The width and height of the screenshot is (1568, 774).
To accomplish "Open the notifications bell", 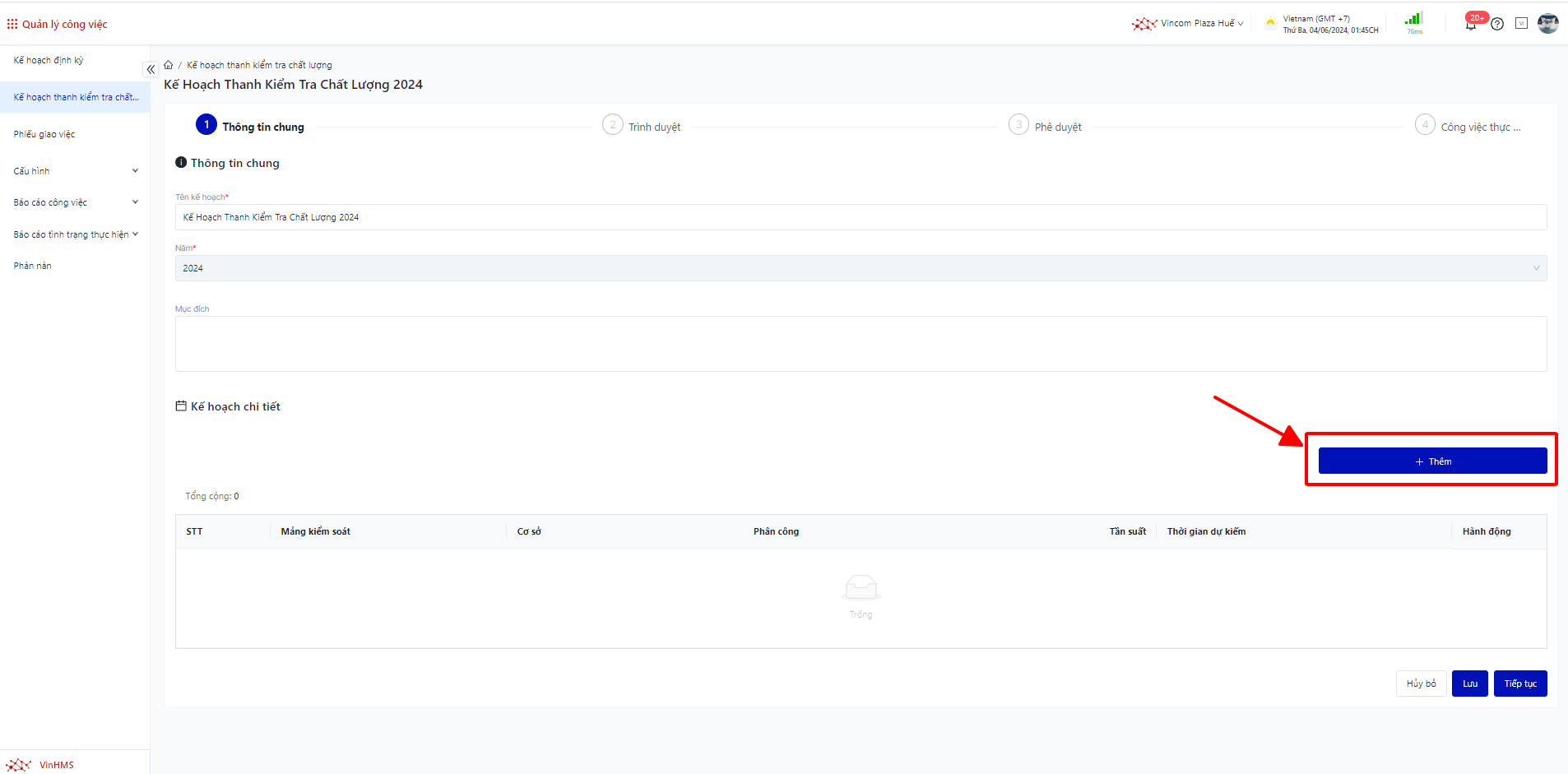I will click(1470, 24).
